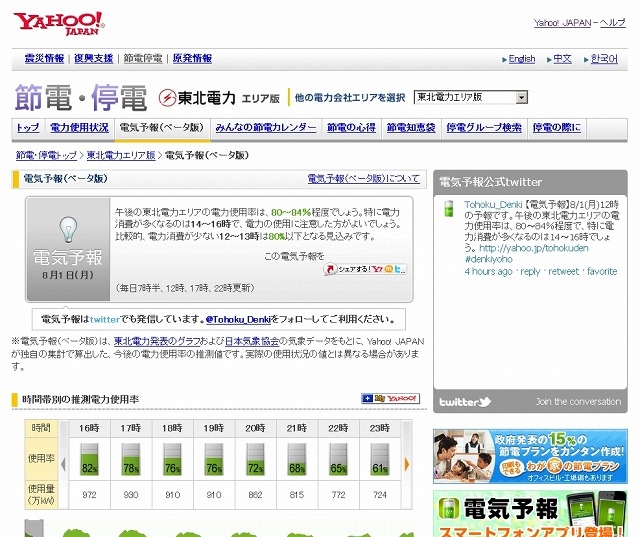The height and width of the screenshot is (537, 640).
Task: Click Join the conversation
Action: [x=578, y=402]
